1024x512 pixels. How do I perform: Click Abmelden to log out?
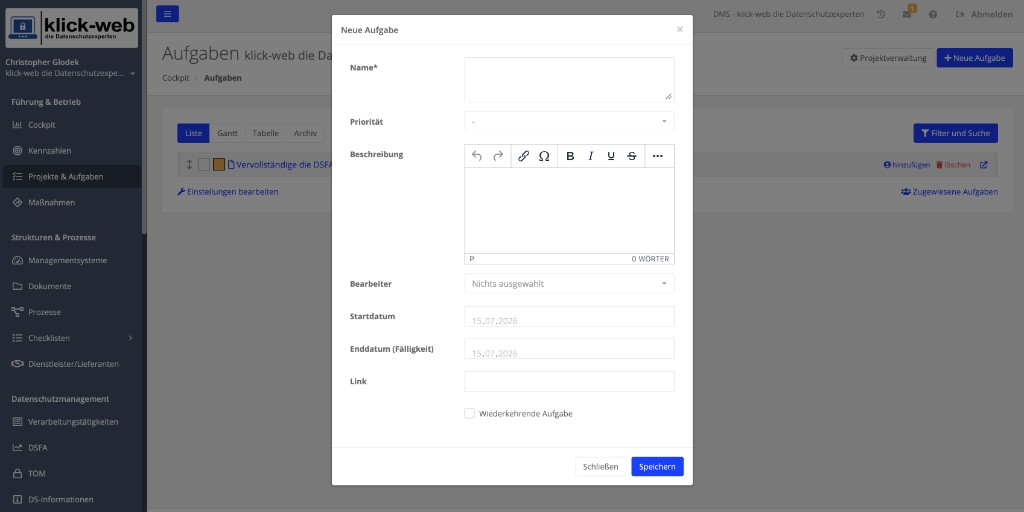(x=984, y=14)
